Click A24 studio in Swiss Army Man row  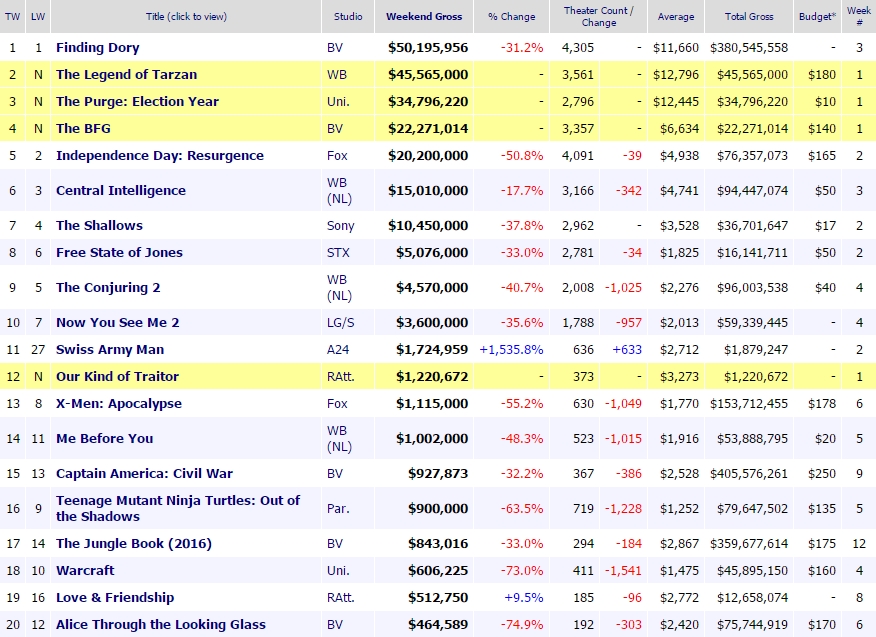338,349
